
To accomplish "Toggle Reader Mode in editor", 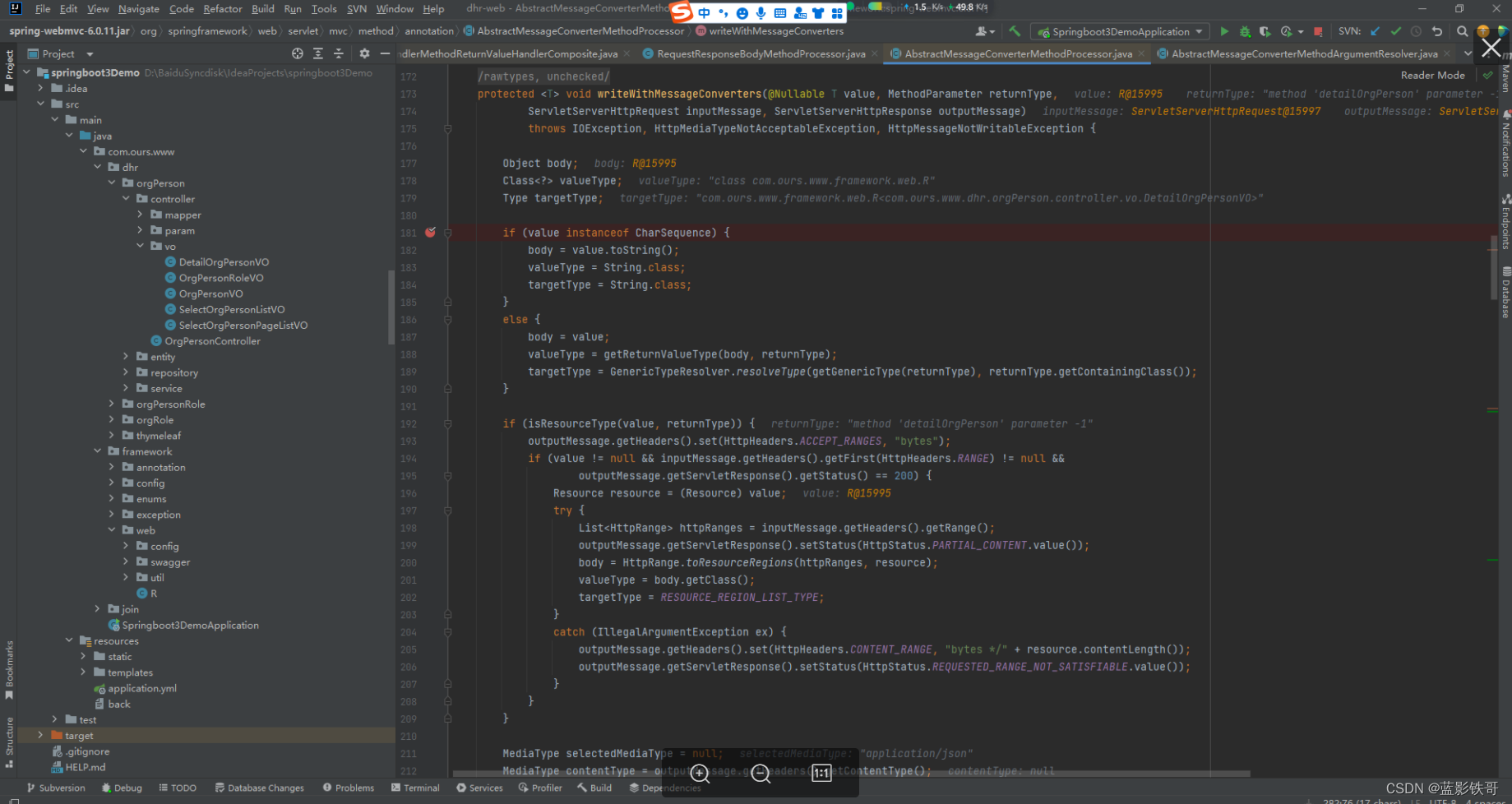I will click(x=1432, y=75).
